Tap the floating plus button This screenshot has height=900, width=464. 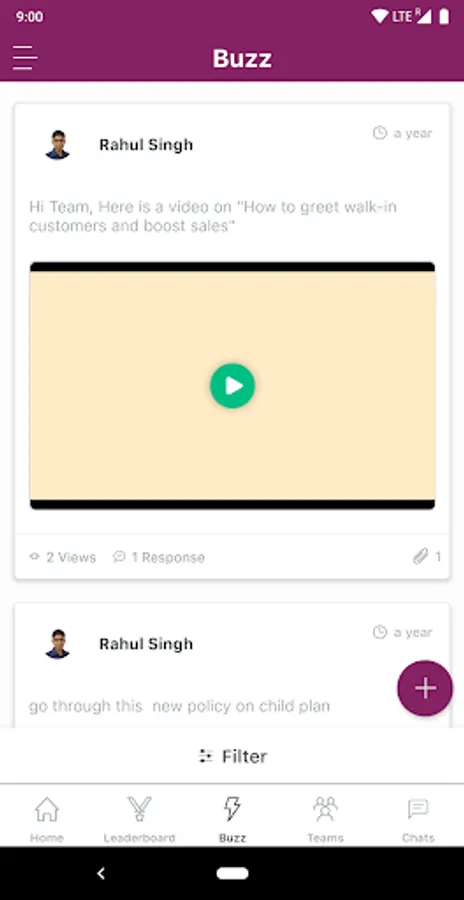pyautogui.click(x=425, y=688)
